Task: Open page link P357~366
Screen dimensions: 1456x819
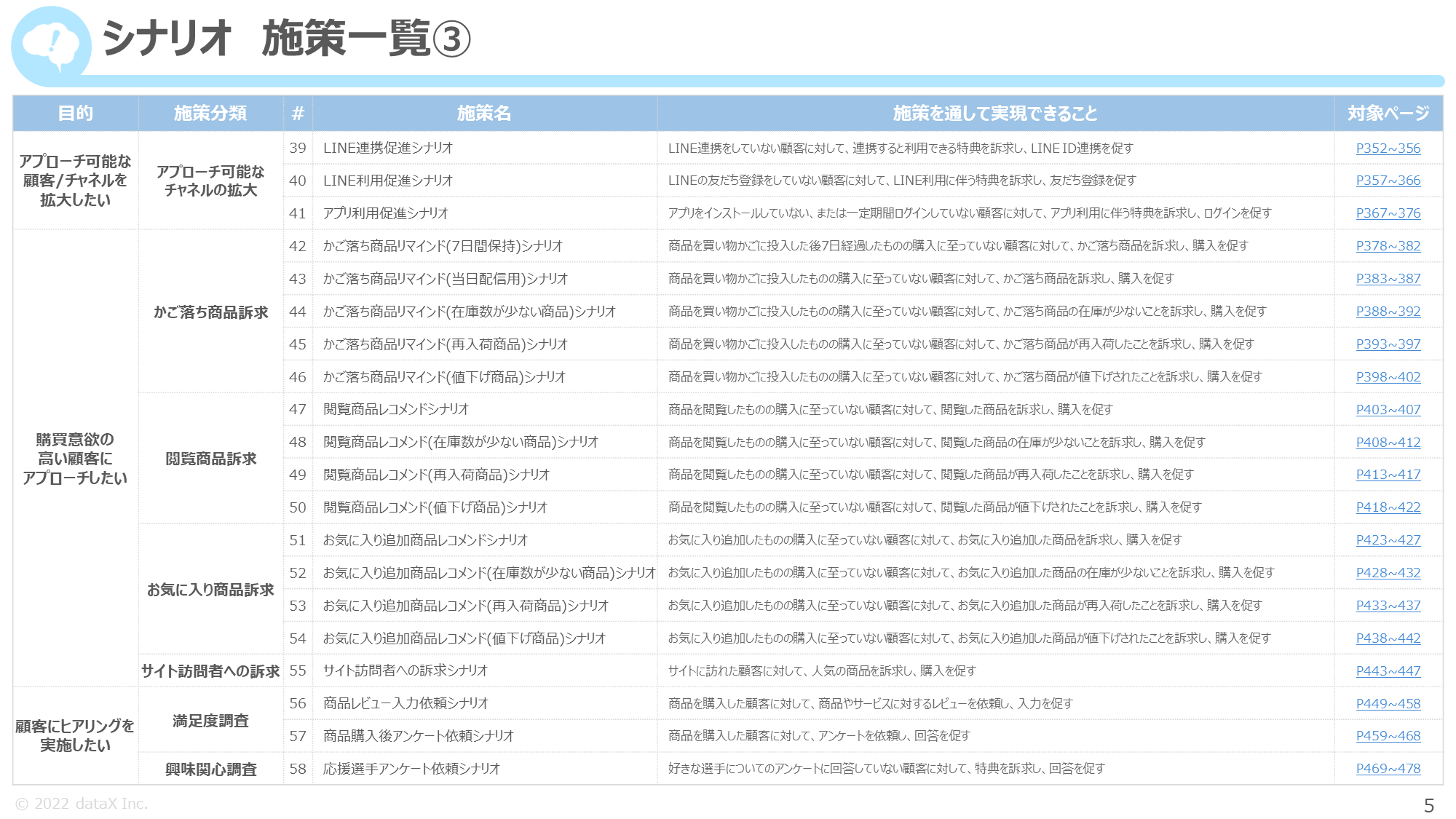Action: point(1388,181)
